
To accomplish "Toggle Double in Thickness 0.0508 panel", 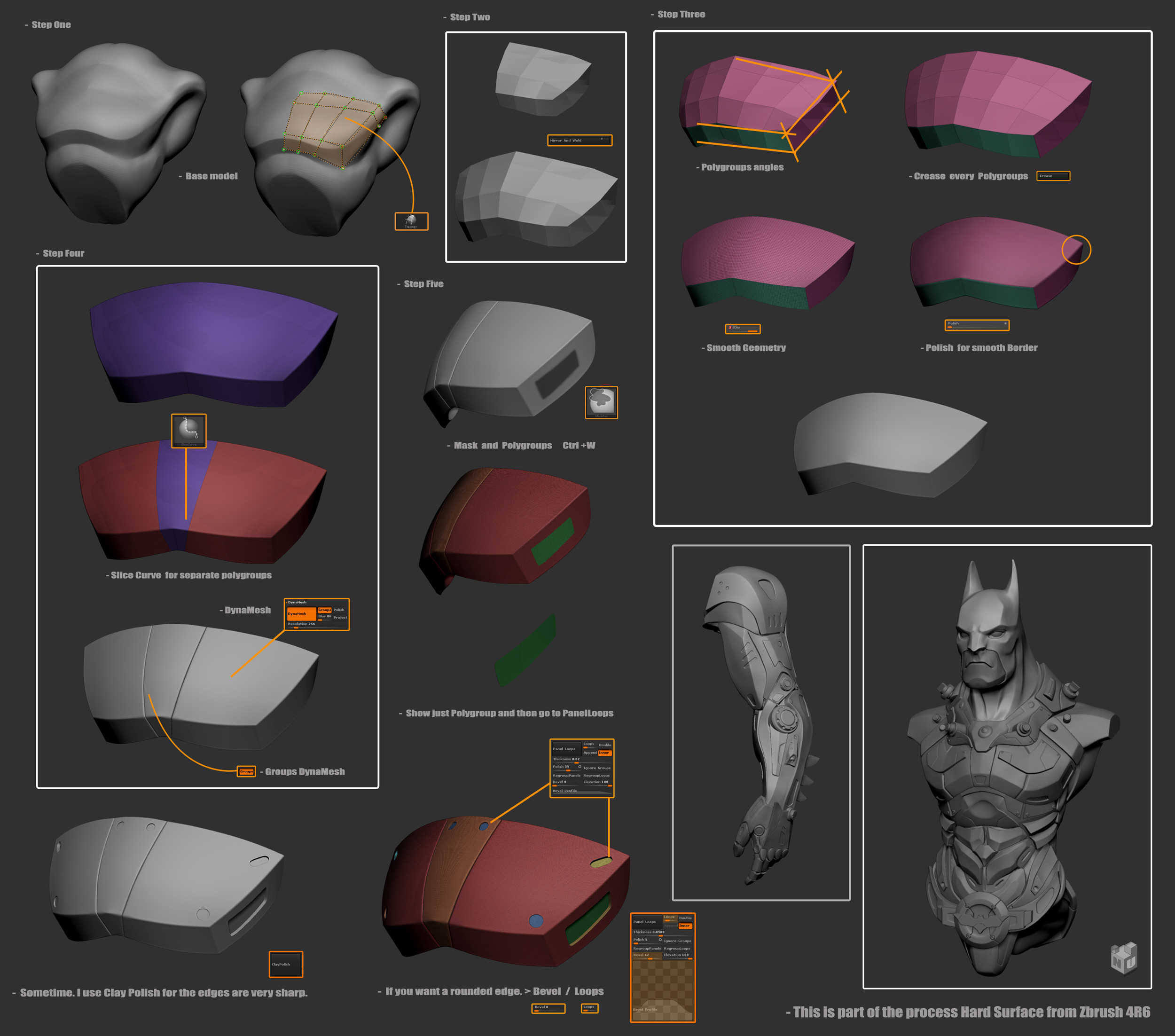I will pos(686,918).
